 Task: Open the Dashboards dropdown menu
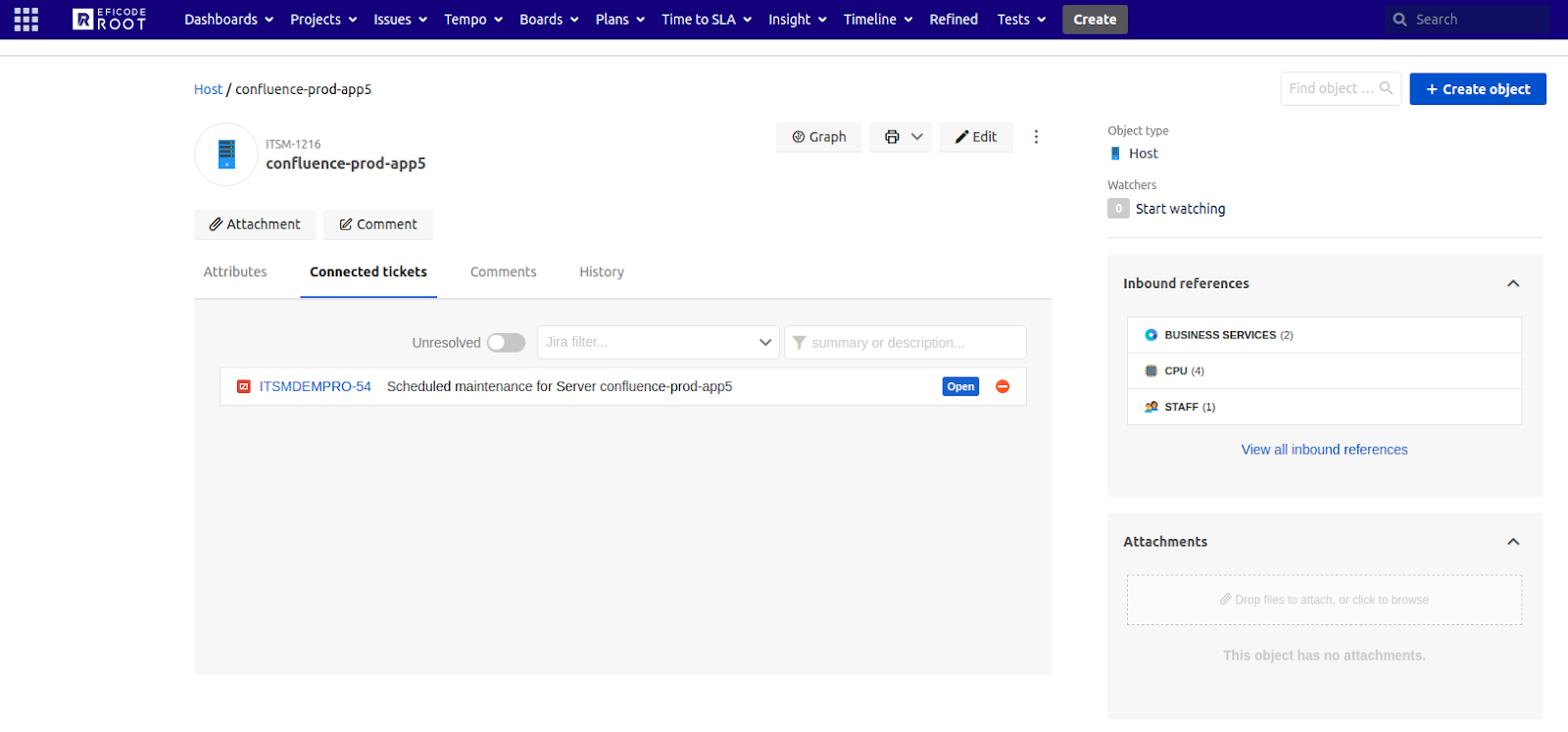(x=228, y=20)
